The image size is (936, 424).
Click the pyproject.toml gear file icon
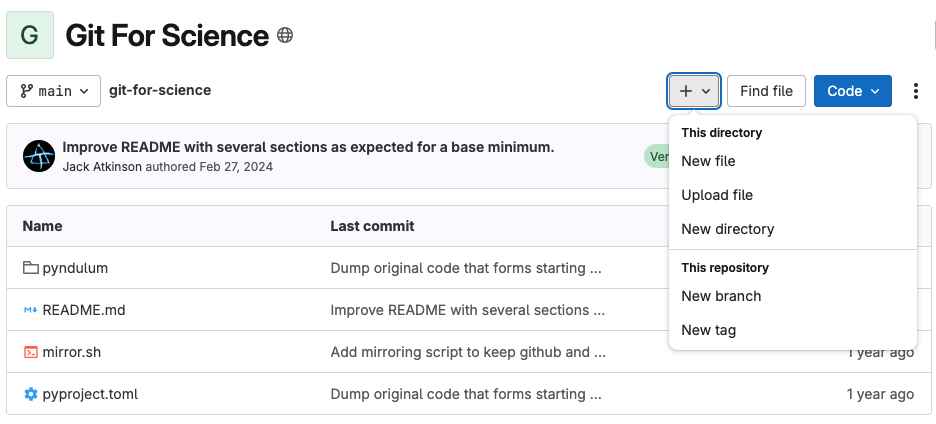coord(30,394)
